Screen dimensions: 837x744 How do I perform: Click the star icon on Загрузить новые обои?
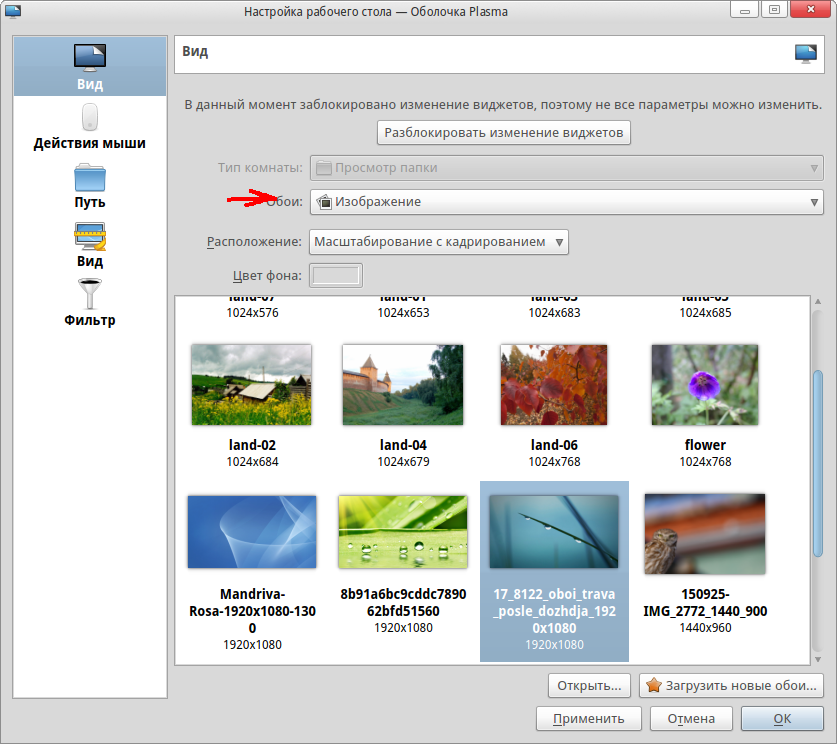[653, 685]
